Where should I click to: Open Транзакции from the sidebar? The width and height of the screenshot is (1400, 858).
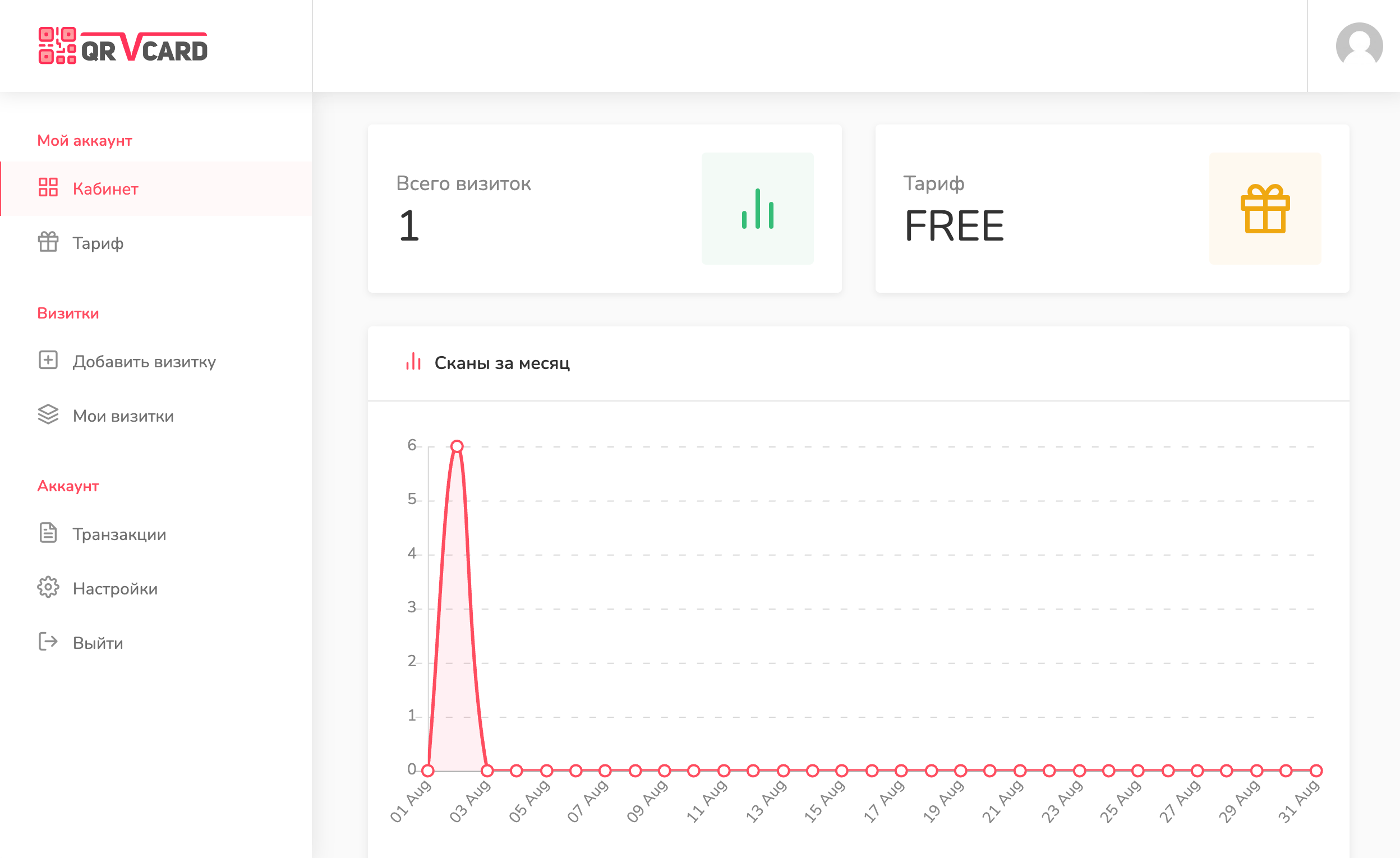[x=119, y=534]
